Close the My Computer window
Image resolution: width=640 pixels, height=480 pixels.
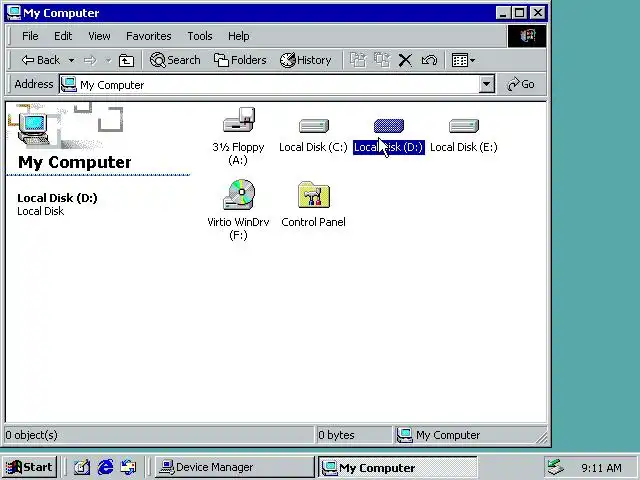click(538, 13)
